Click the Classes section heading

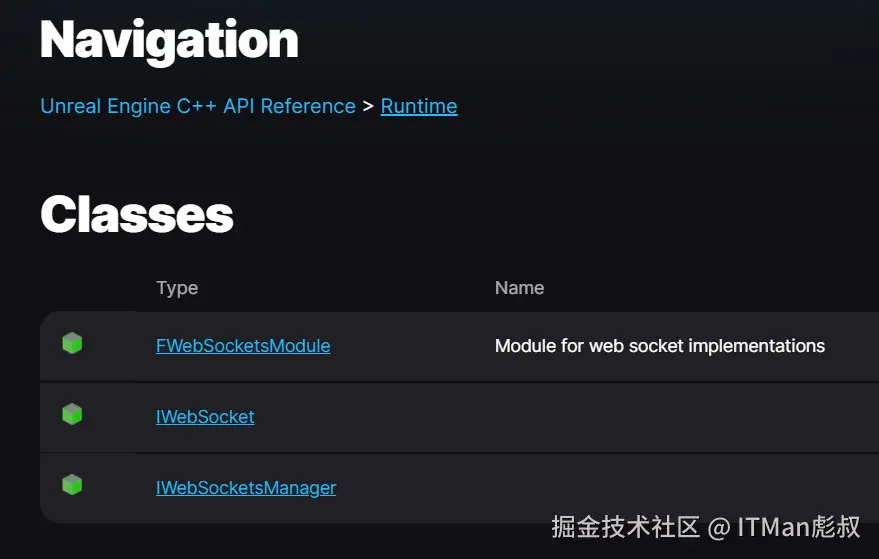click(137, 214)
